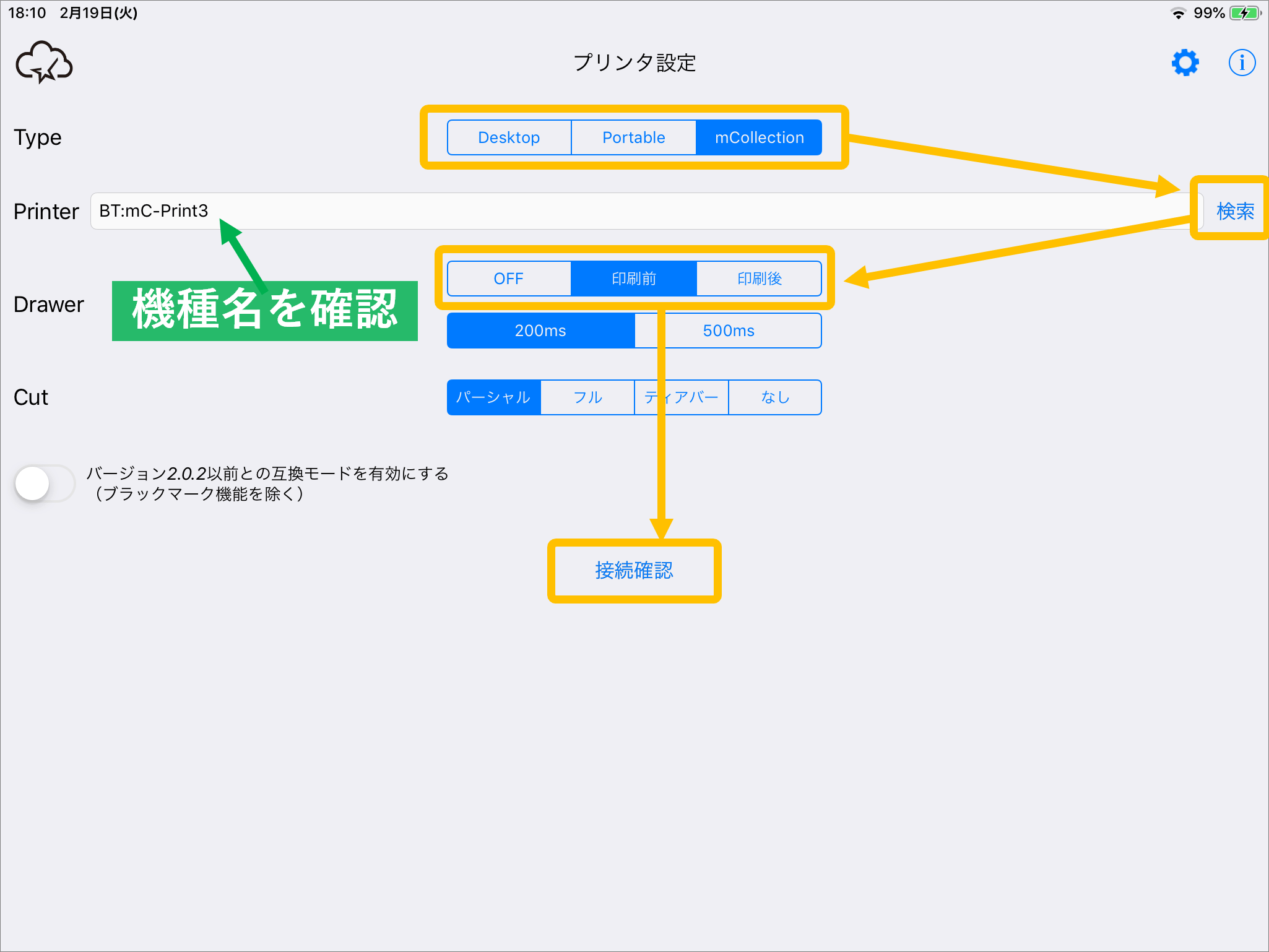Enable the version 2.0.2 compatibility mode switch

tap(45, 483)
